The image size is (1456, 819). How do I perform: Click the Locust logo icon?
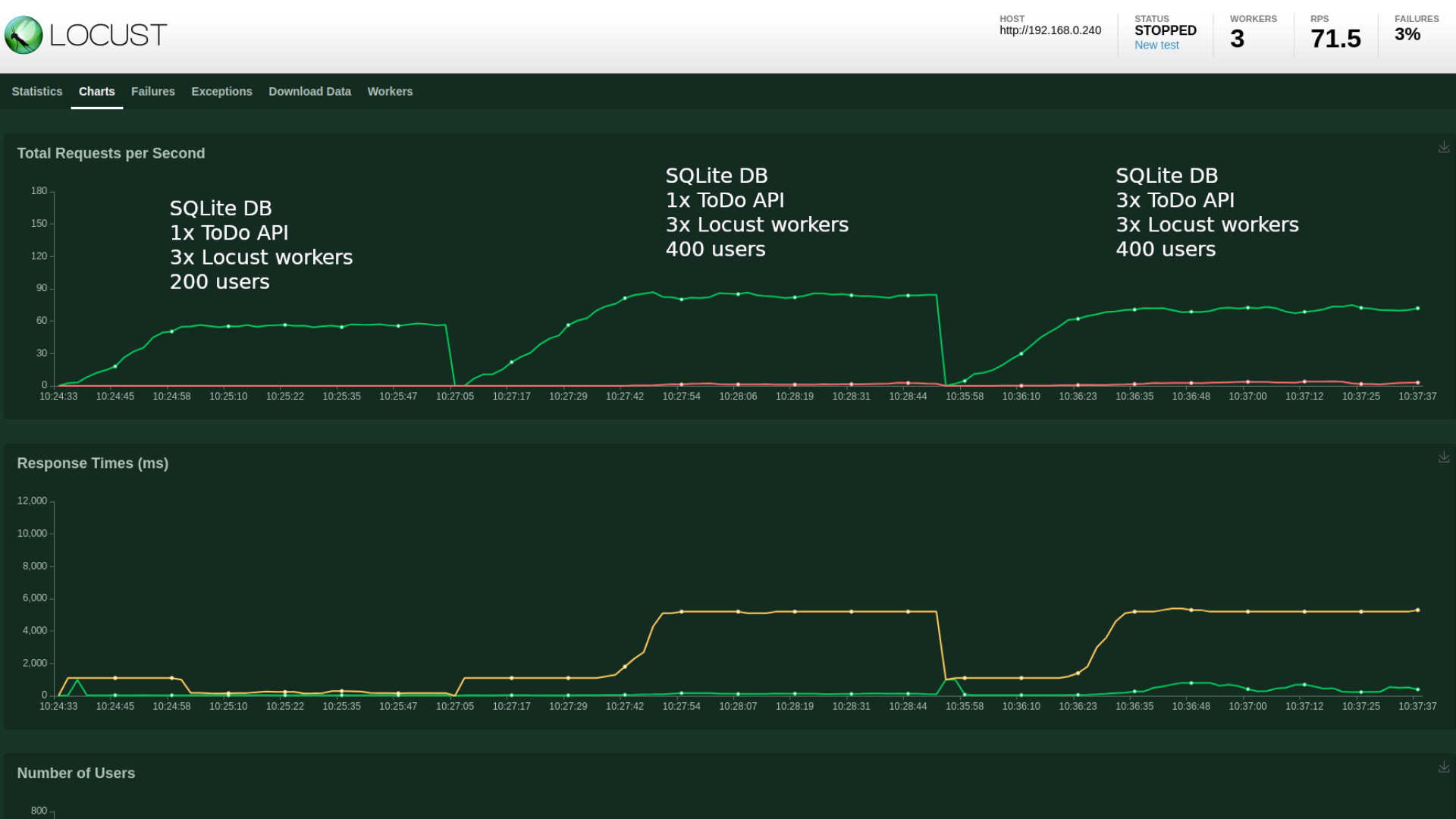[24, 35]
